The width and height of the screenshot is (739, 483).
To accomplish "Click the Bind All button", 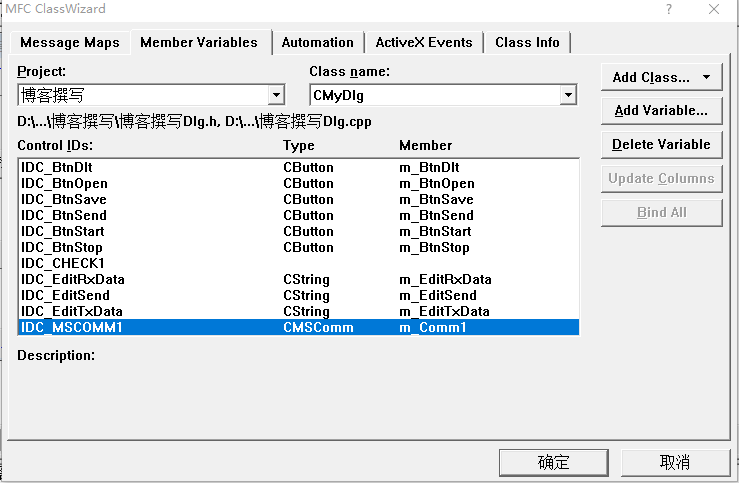I will [661, 213].
